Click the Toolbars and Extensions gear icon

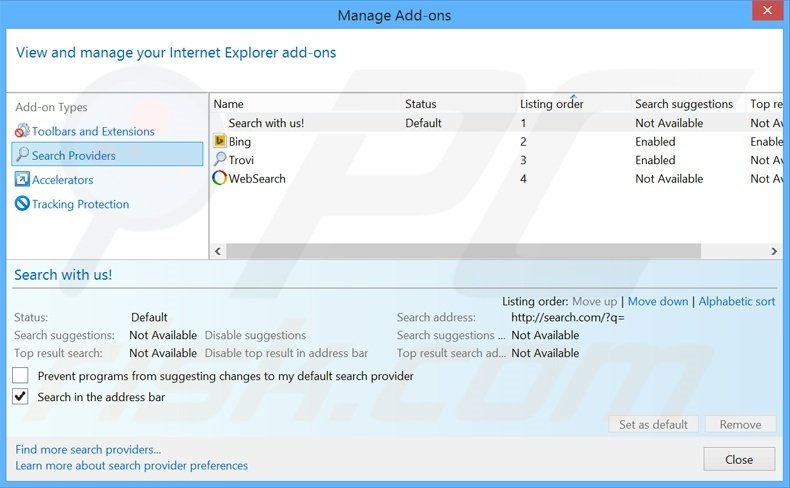coord(22,131)
